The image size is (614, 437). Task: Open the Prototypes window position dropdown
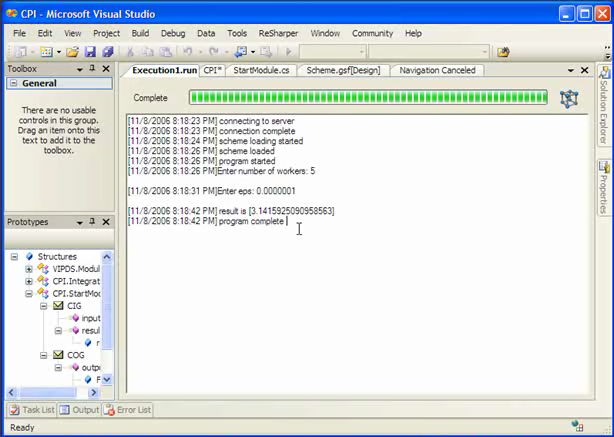tap(79, 222)
